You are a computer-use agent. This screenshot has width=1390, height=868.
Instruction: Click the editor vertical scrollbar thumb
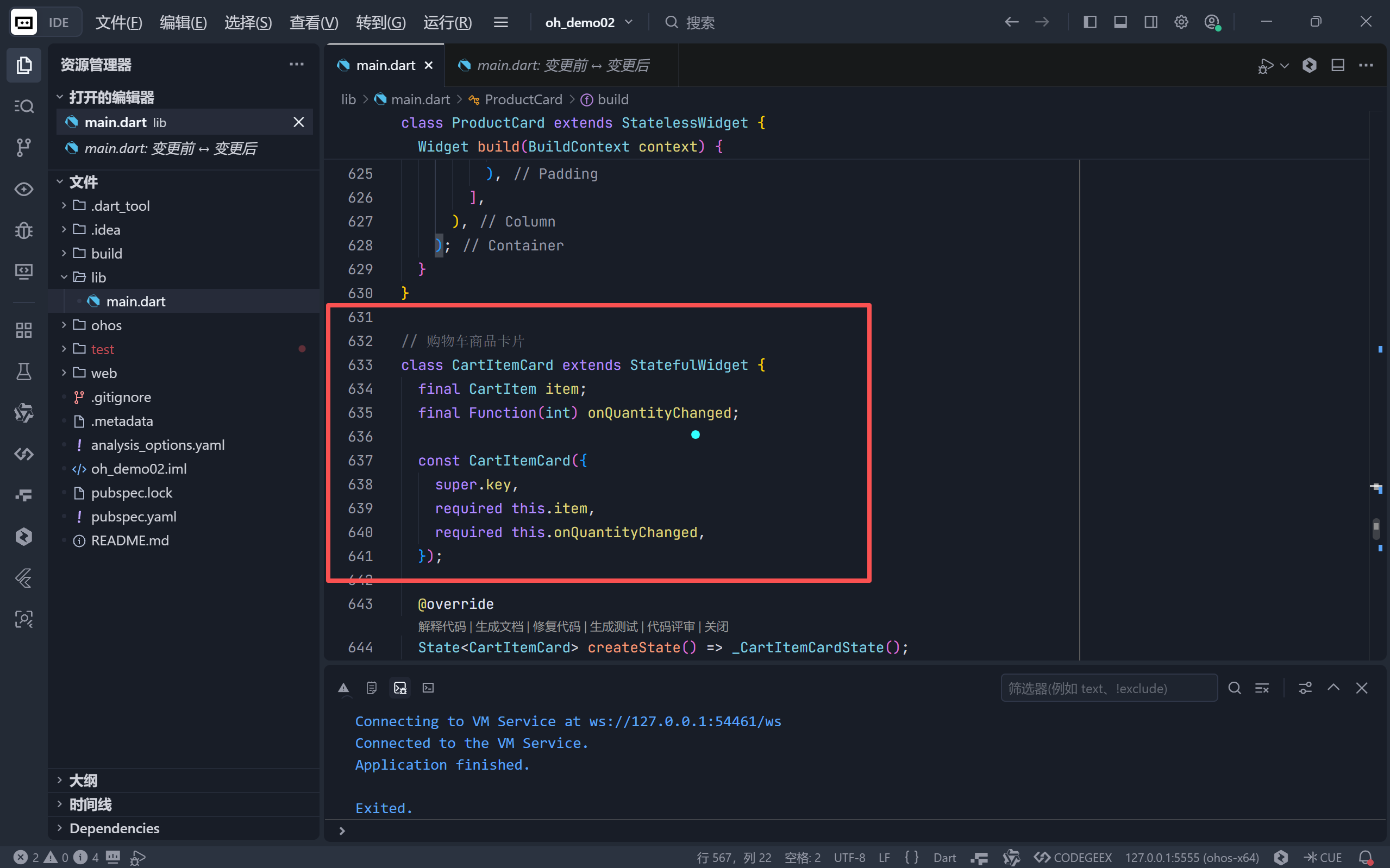coord(1376,528)
